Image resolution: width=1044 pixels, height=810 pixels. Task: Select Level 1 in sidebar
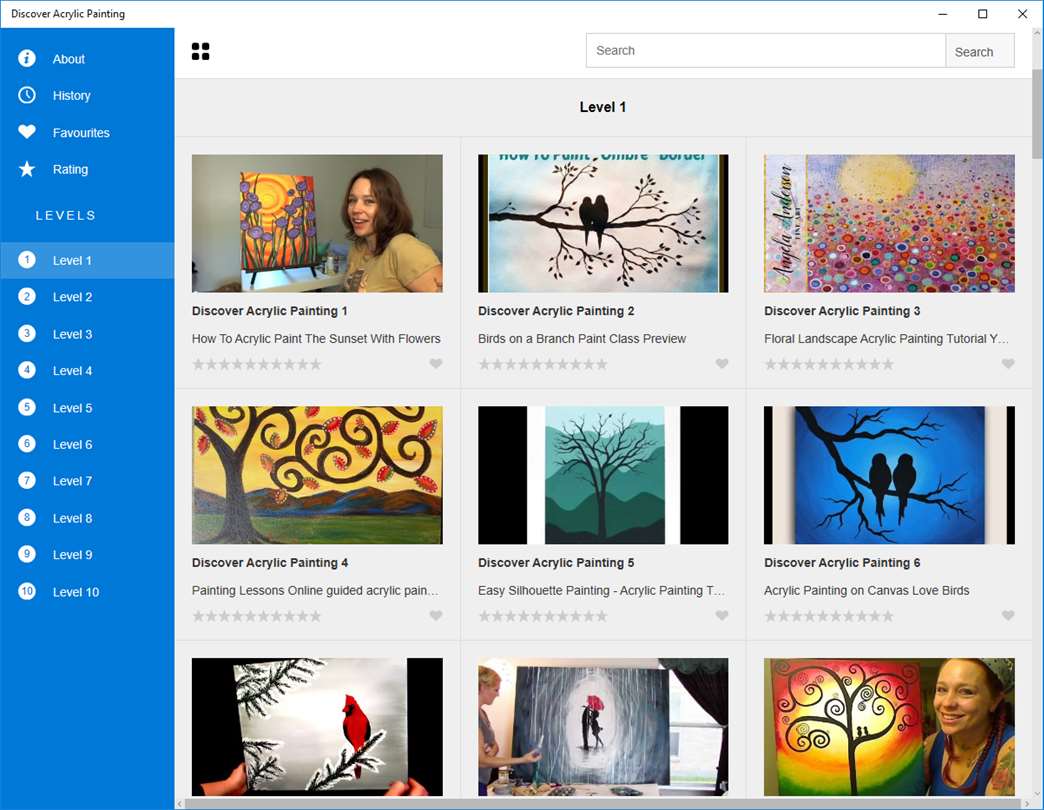click(x=87, y=260)
